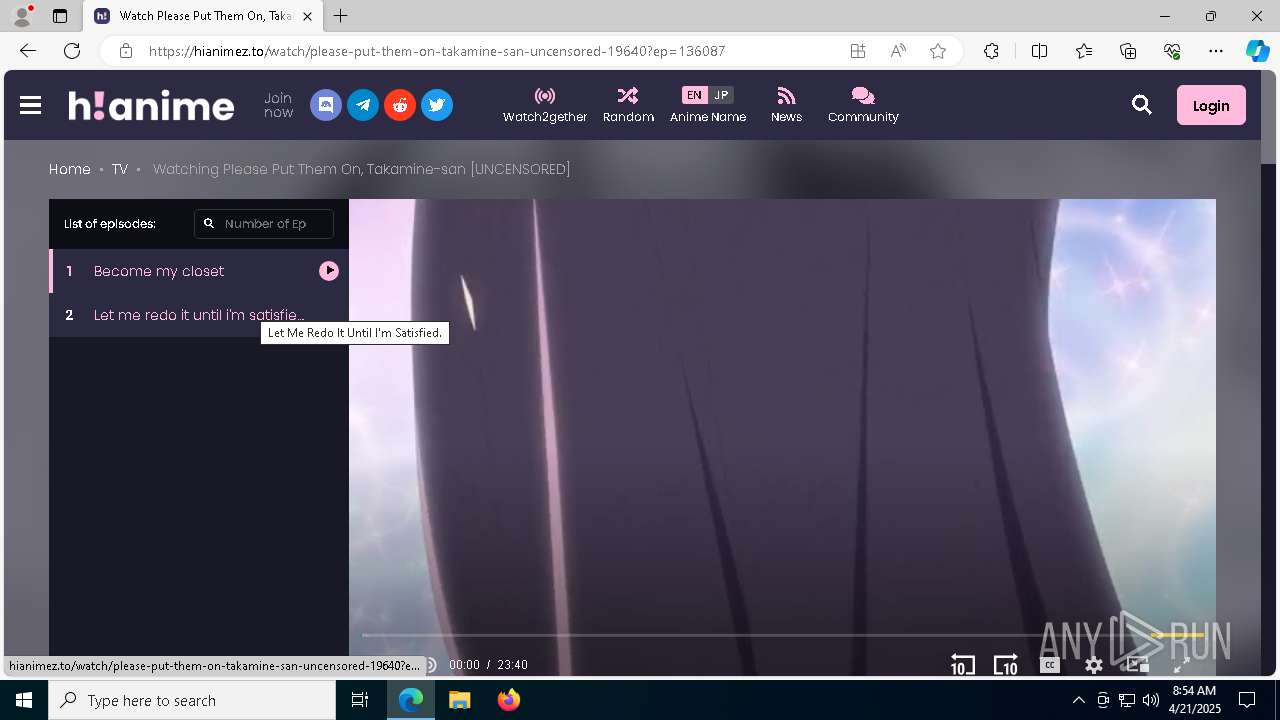Go to Home breadcrumb
The height and width of the screenshot is (720, 1280).
(70, 169)
